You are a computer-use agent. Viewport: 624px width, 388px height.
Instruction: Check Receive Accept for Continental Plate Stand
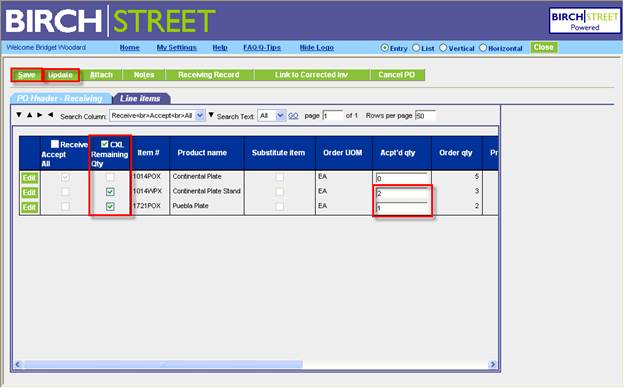(65, 192)
